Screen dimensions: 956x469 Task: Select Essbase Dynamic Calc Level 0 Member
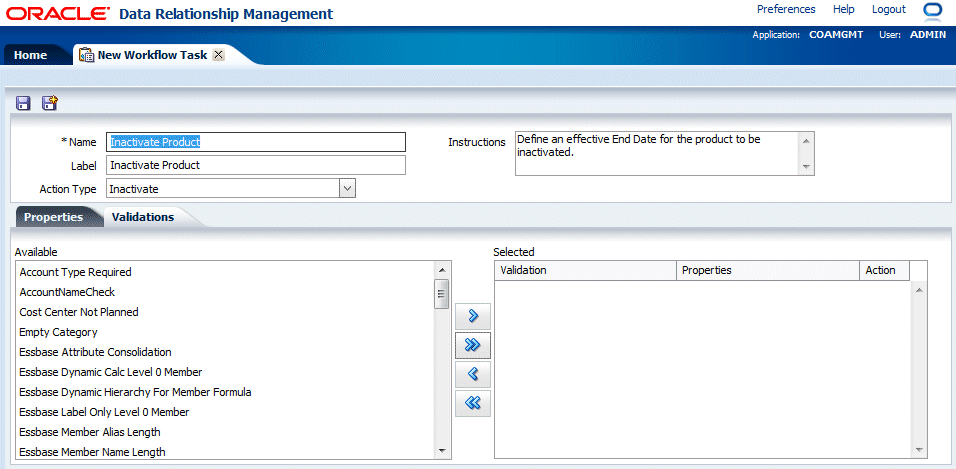(110, 372)
